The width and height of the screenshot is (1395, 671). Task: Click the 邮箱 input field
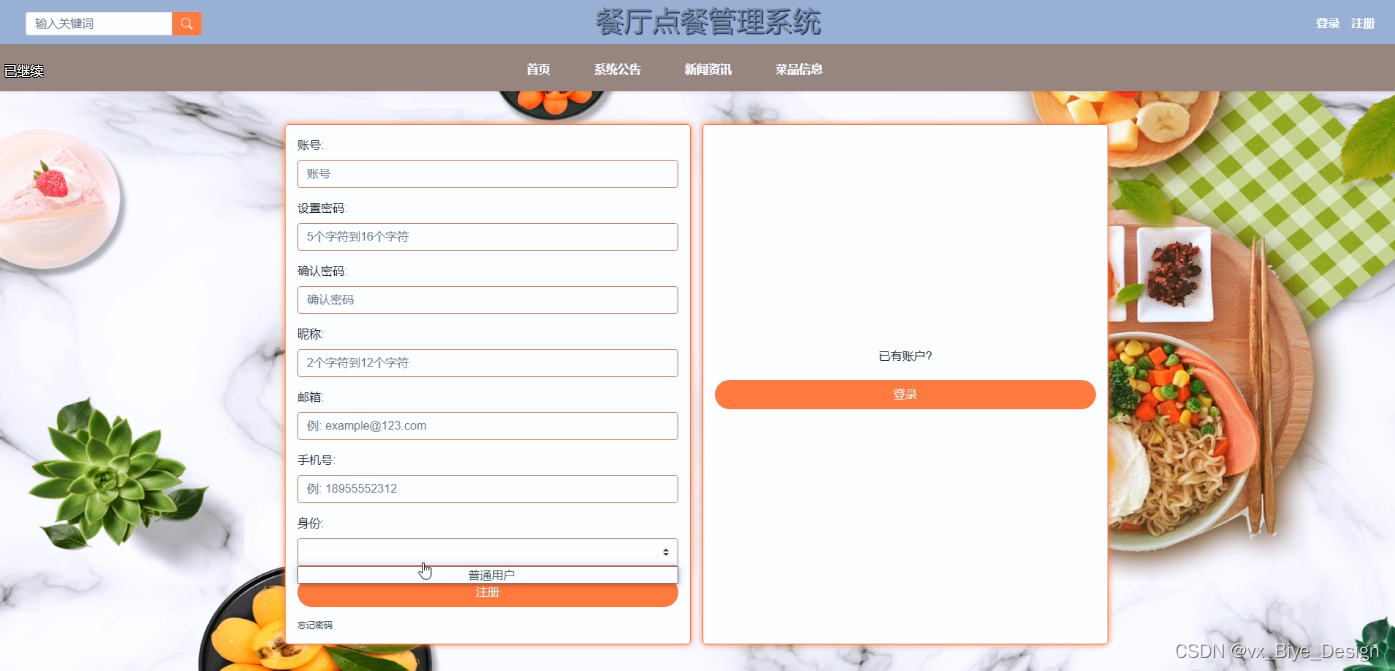click(487, 426)
